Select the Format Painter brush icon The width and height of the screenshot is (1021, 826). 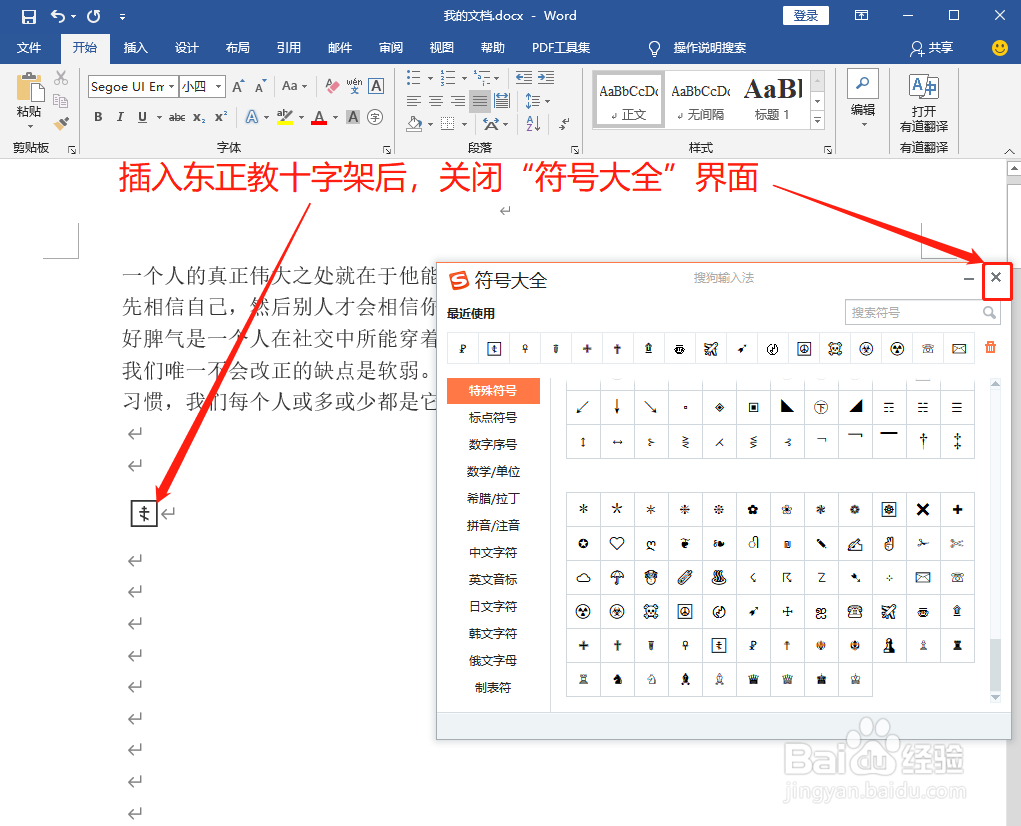(61, 122)
